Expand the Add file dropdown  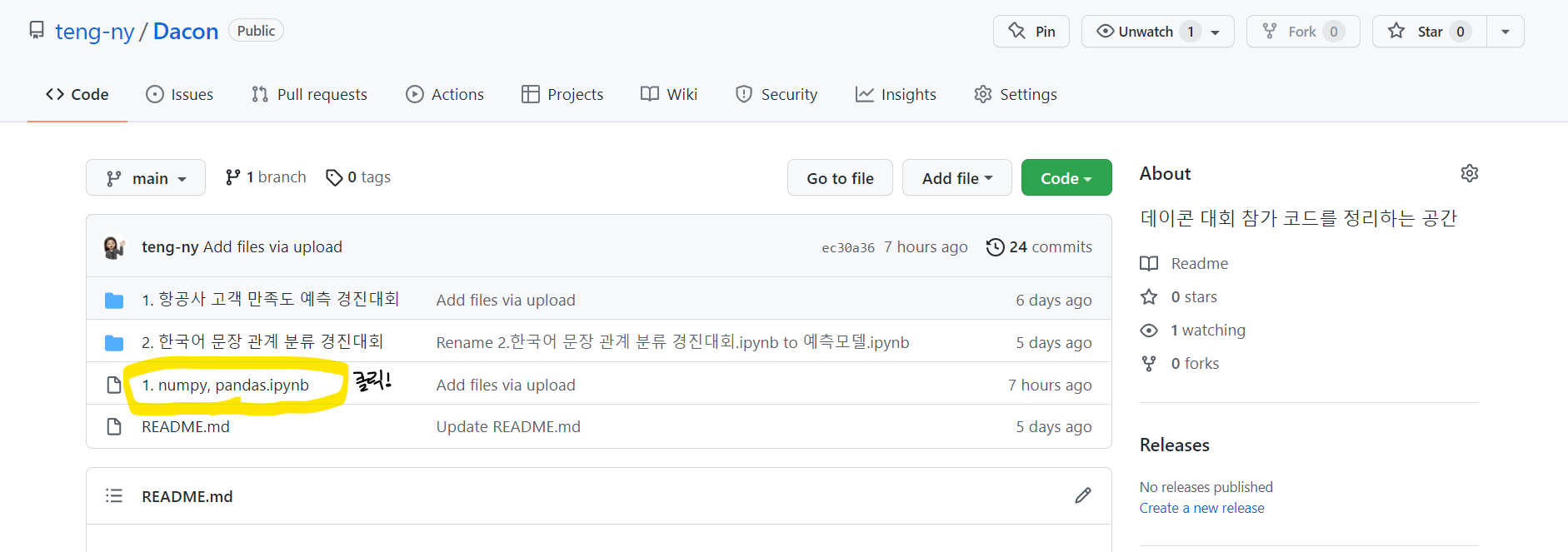tap(957, 178)
